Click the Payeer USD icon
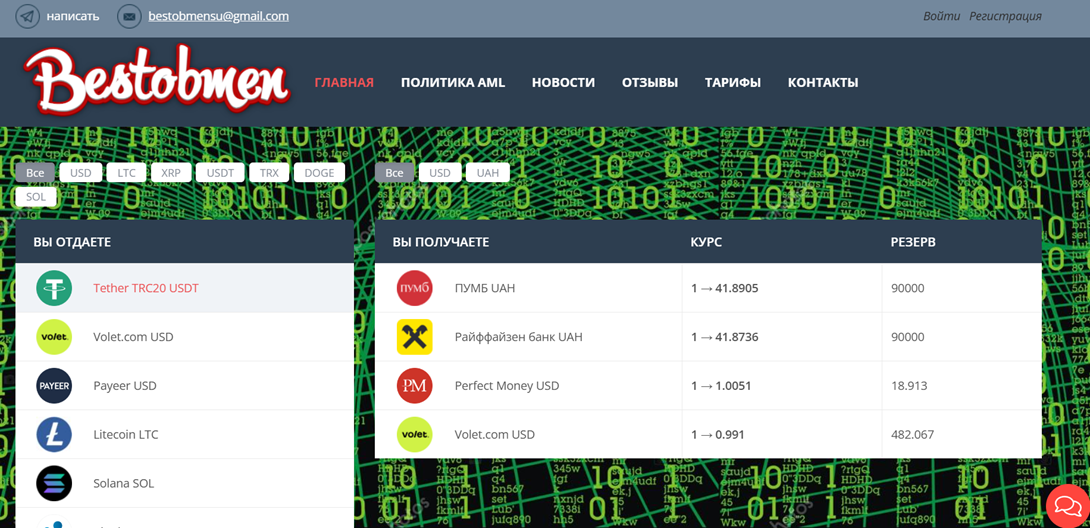The height and width of the screenshot is (528, 1090). pos(54,386)
